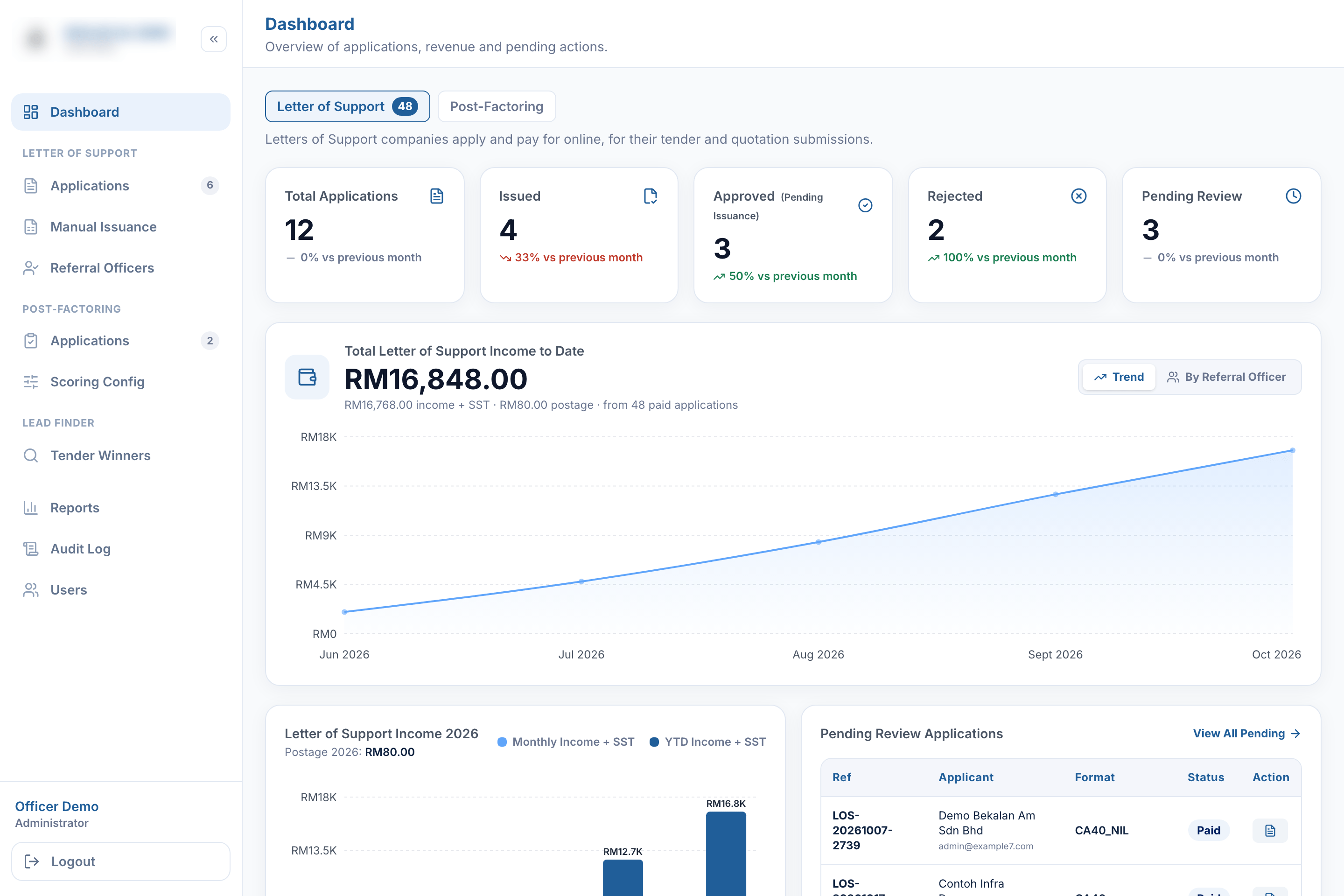Click the Format column header
This screenshot has height=896, width=1344.
click(1094, 777)
